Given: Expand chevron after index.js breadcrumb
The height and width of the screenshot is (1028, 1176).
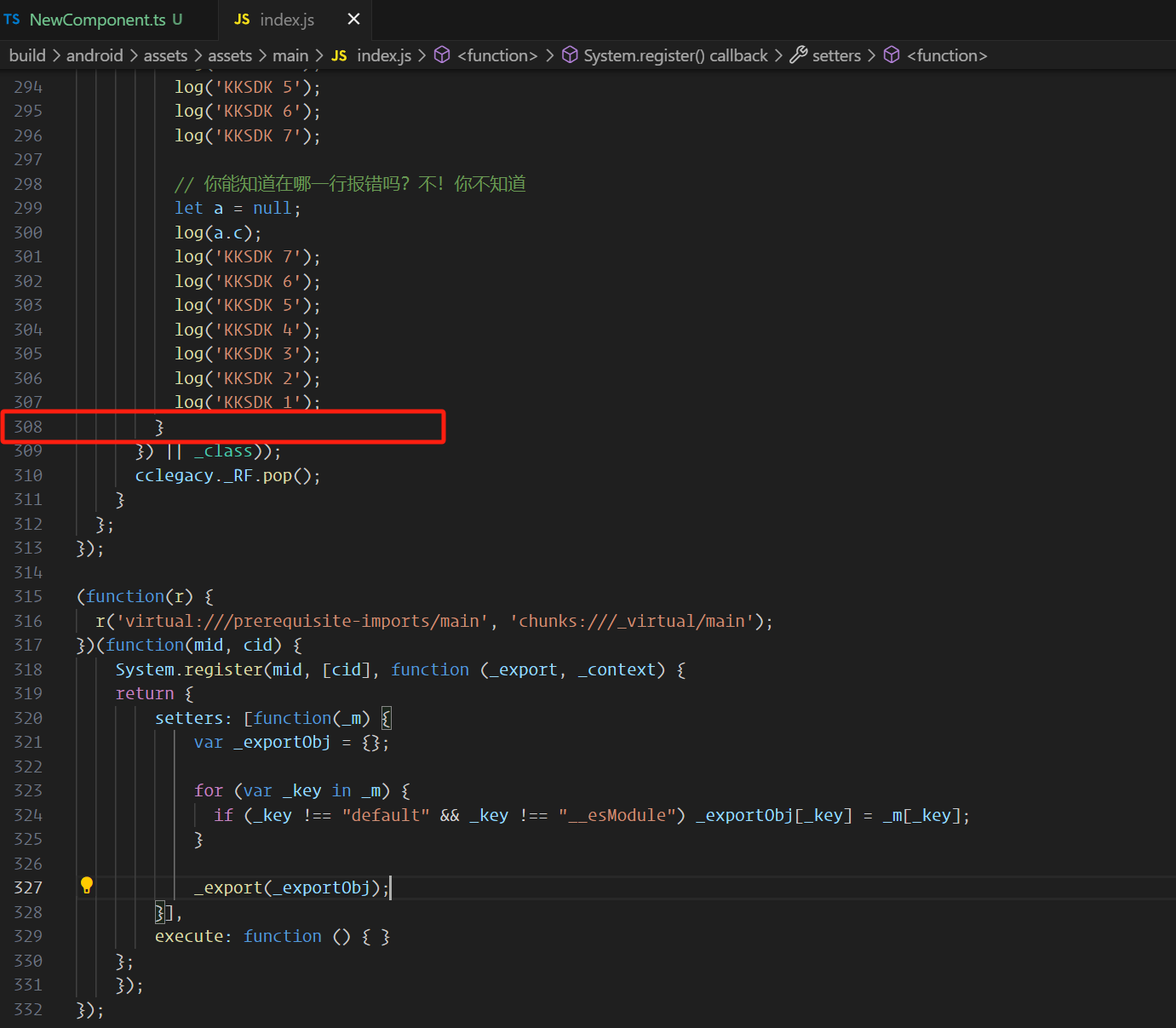Looking at the screenshot, I should pos(422,55).
